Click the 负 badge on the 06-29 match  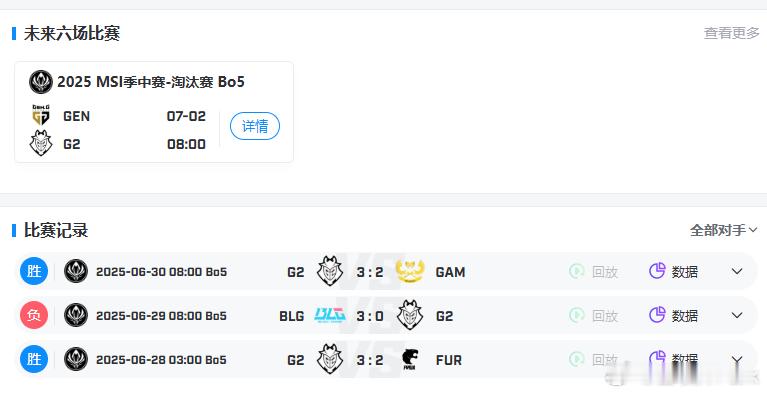coord(34,315)
